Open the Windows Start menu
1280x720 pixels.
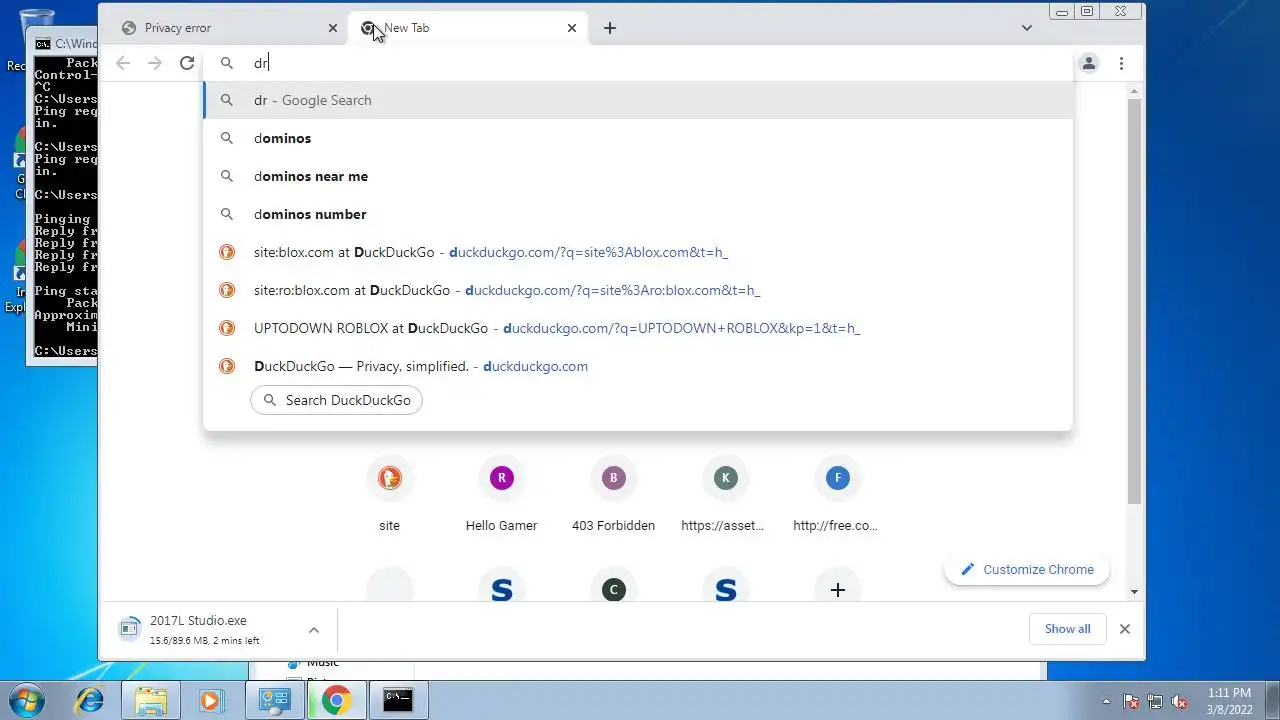pos(26,700)
